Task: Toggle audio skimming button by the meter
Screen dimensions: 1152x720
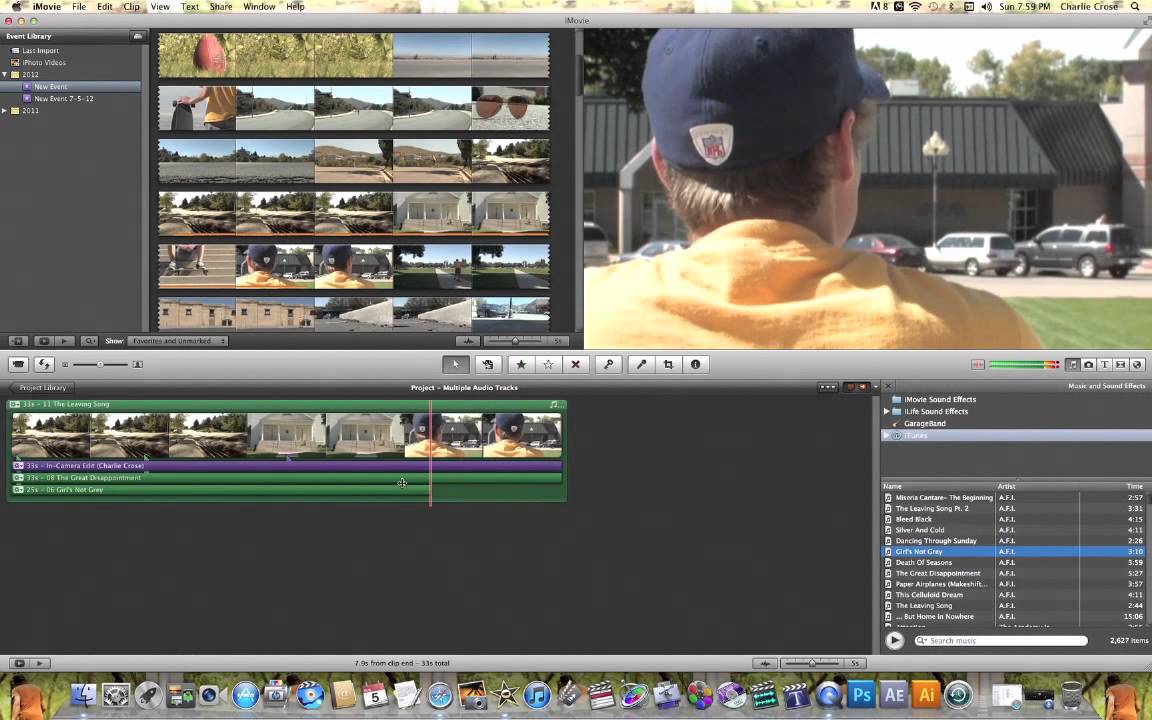Action: (x=977, y=364)
